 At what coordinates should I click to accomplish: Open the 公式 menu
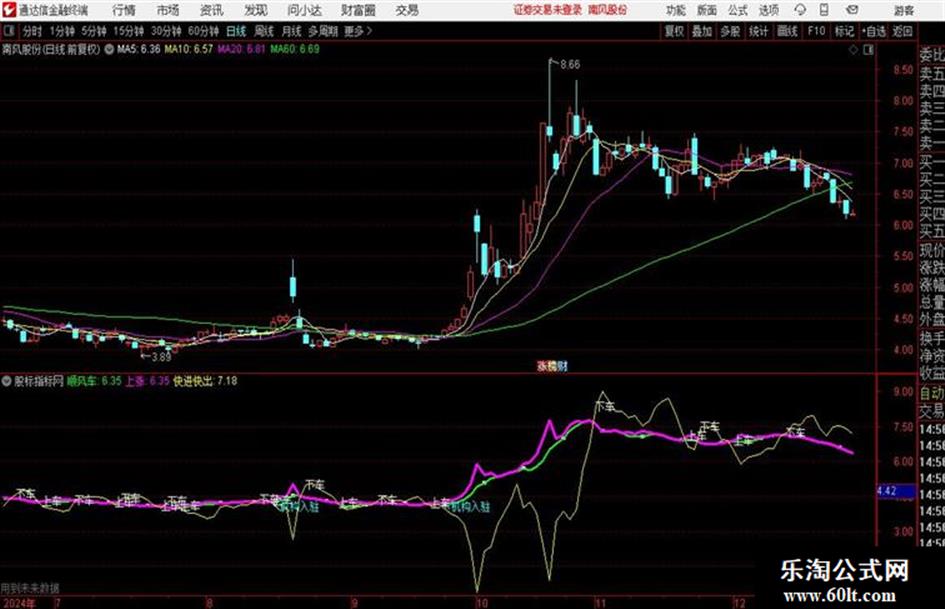(x=737, y=10)
